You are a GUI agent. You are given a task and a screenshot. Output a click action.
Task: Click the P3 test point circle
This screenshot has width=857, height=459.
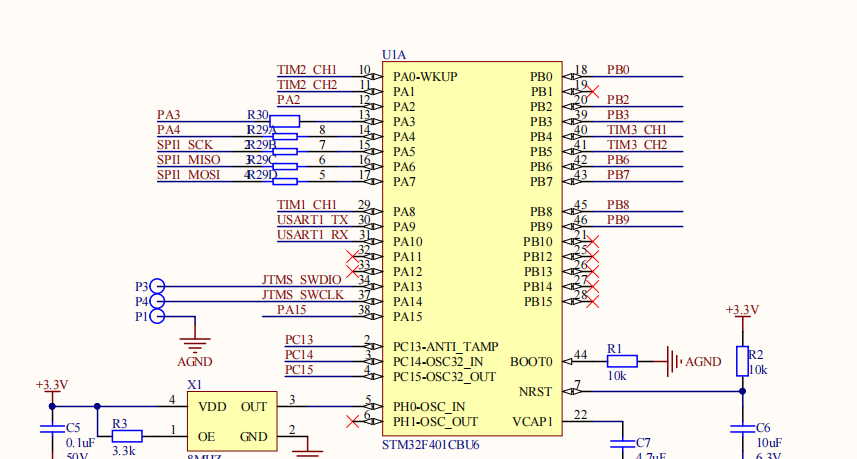click(x=156, y=286)
